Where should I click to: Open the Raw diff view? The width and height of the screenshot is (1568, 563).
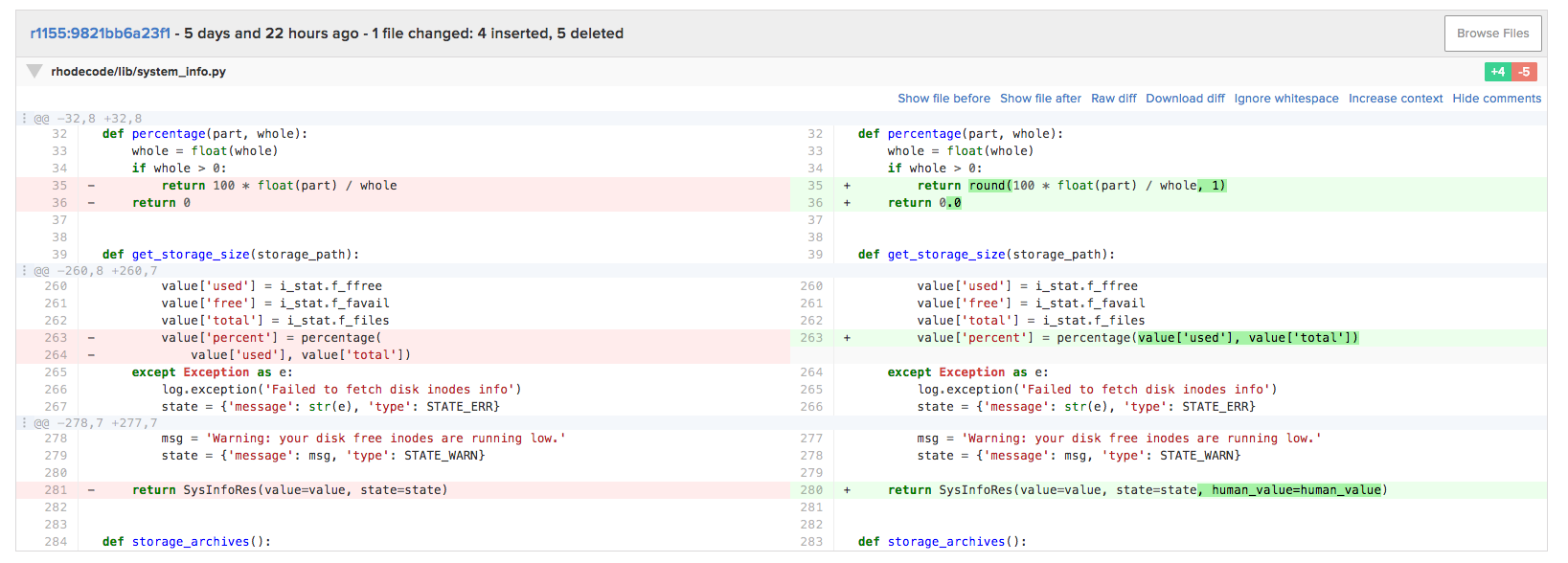[x=1113, y=99]
